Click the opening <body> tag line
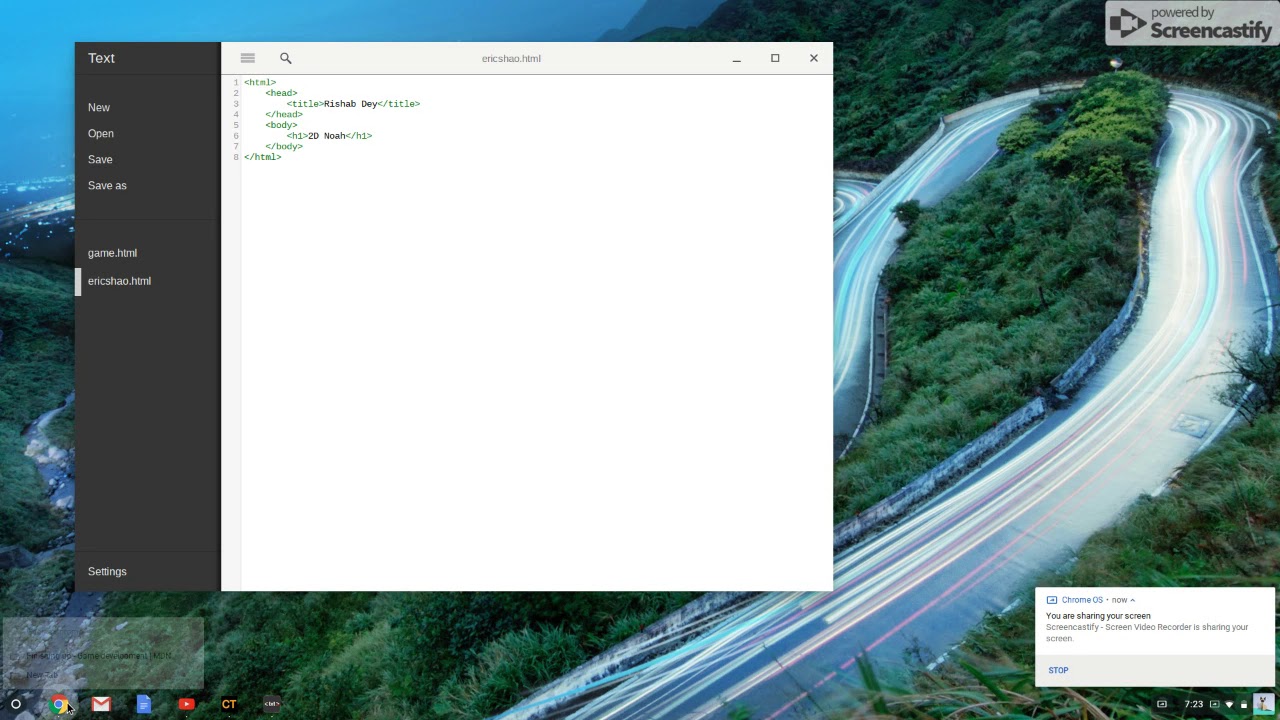This screenshot has width=1280, height=720. [282, 125]
